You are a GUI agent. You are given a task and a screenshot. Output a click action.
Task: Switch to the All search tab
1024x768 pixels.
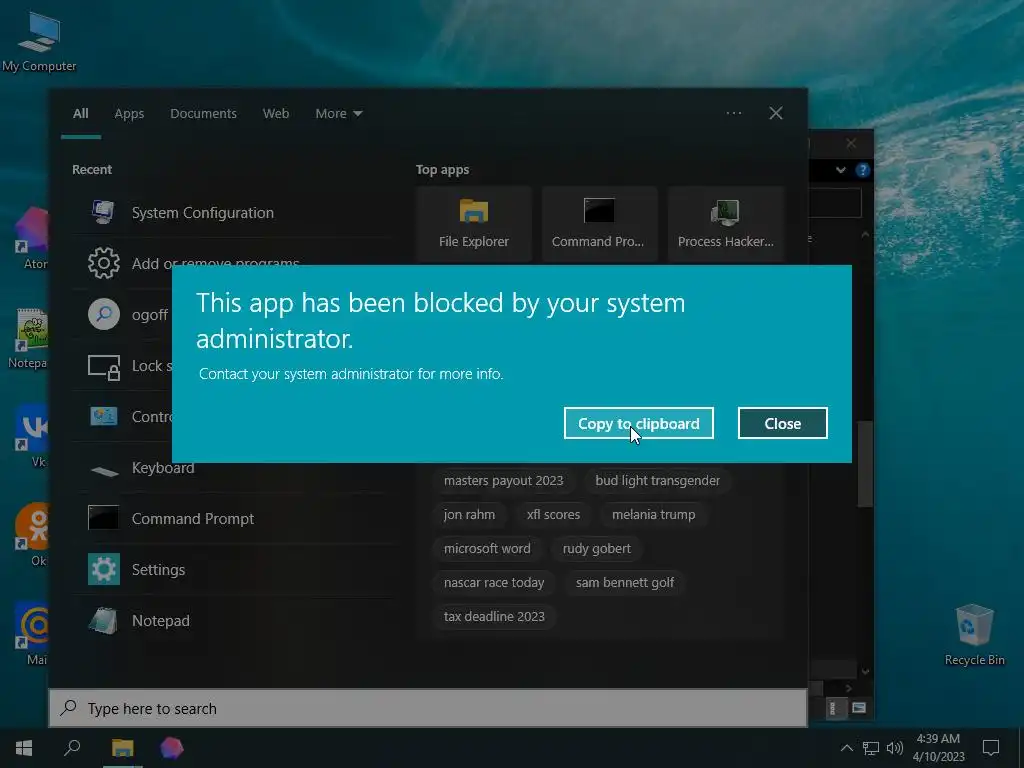tap(80, 113)
